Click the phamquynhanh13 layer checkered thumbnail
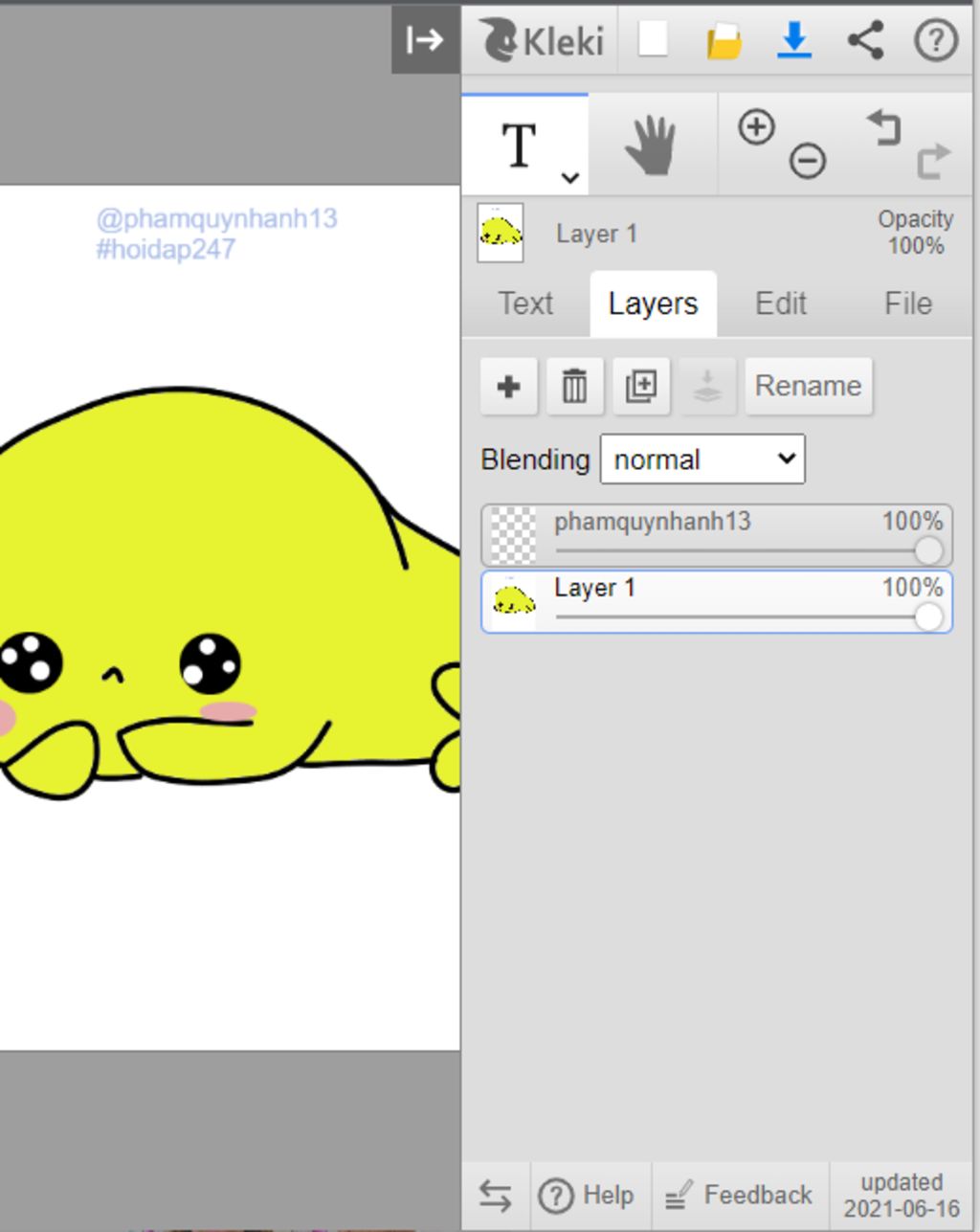Viewport: 980px width, 1232px height. point(514,535)
